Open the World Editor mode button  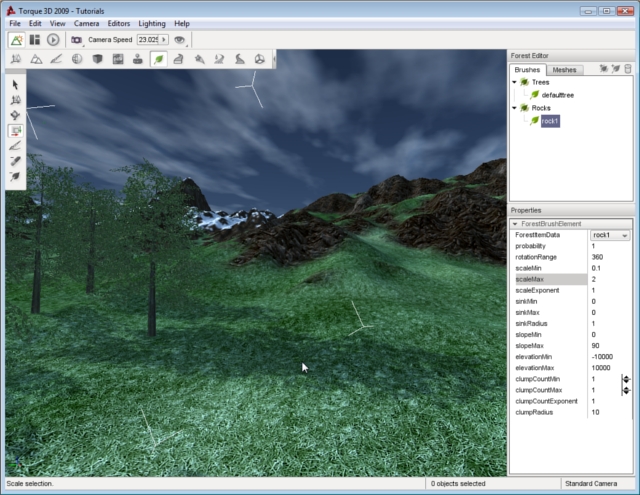(17, 40)
